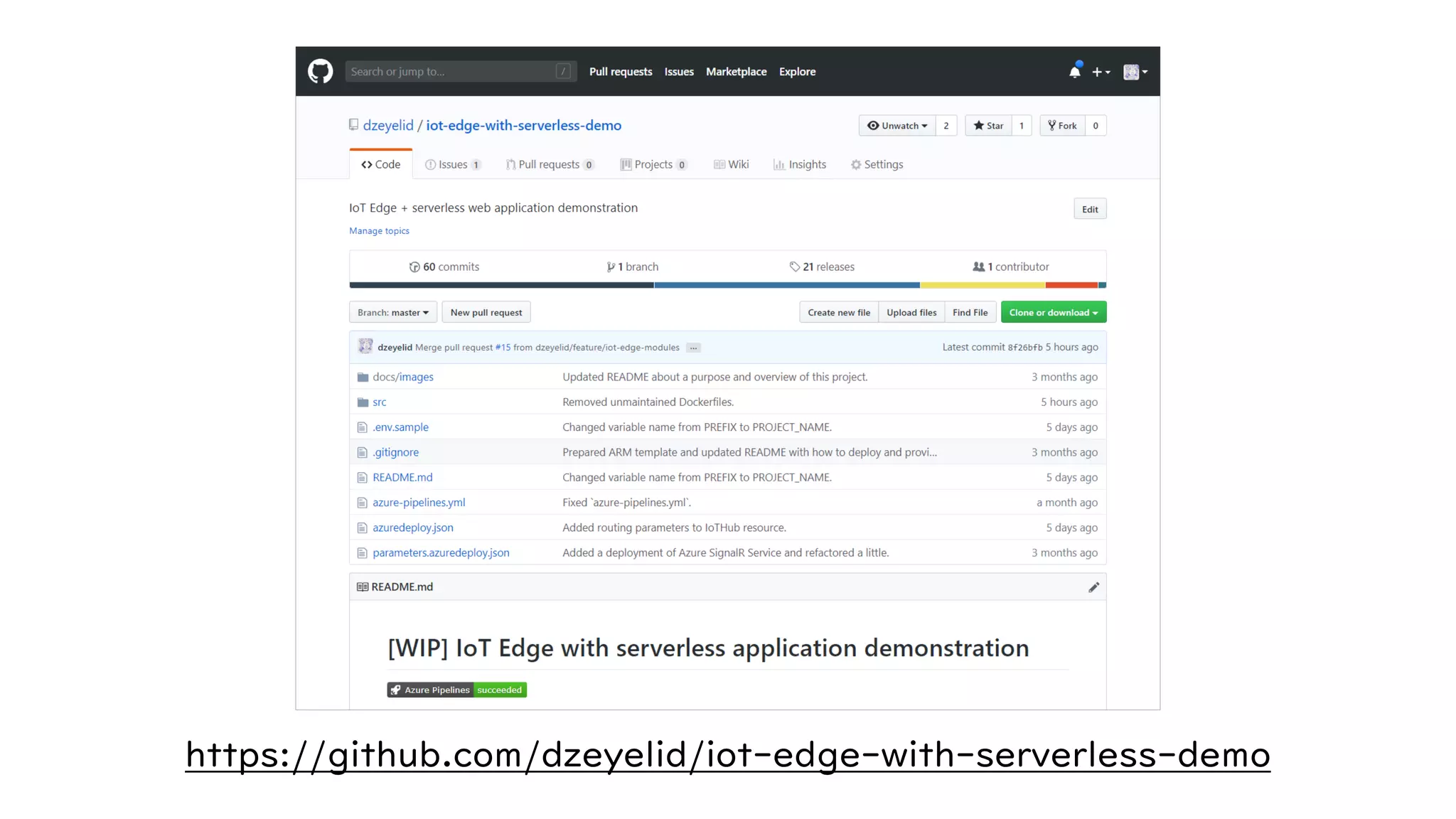1456x819 pixels.
Task: Open the GitHub Octocat home logo
Action: [320, 71]
